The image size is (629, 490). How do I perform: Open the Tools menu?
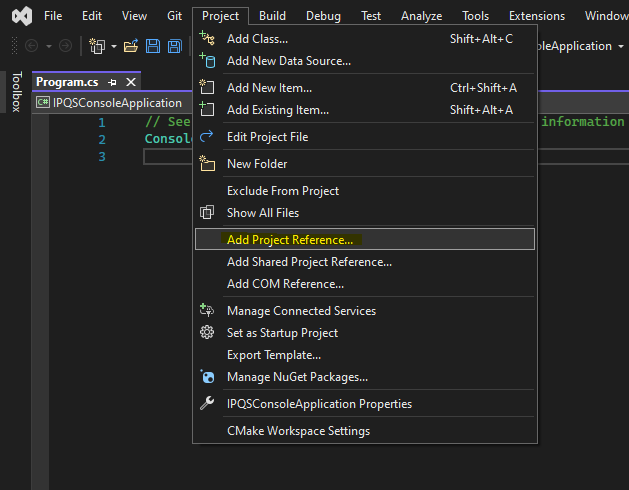click(475, 16)
